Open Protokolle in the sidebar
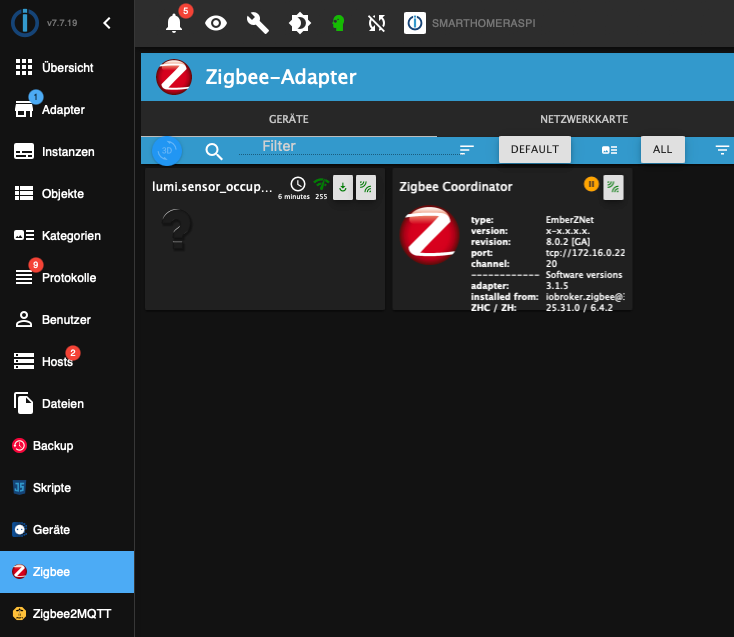 [67, 278]
